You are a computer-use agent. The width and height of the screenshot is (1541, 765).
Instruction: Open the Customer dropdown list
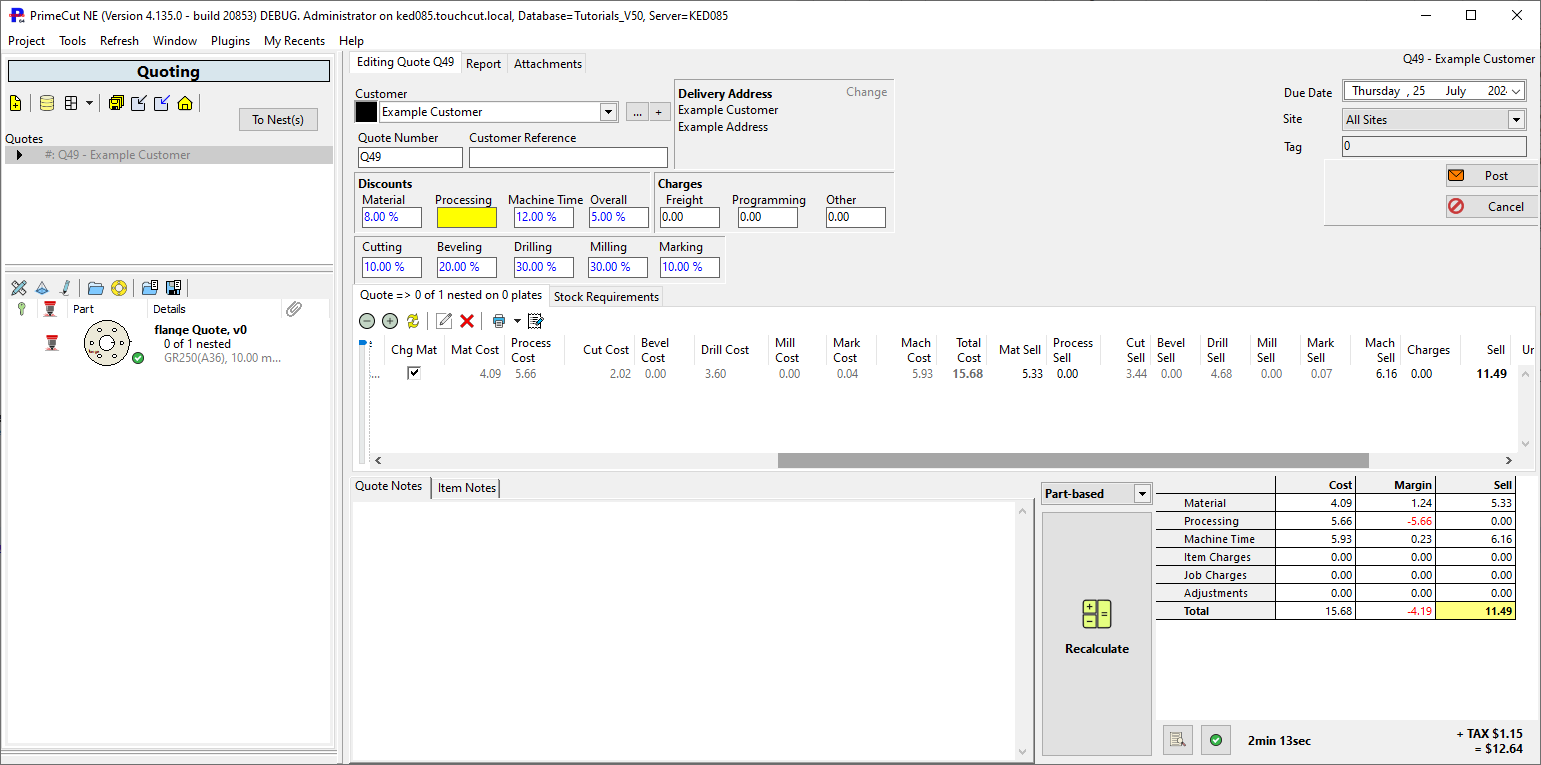click(608, 112)
